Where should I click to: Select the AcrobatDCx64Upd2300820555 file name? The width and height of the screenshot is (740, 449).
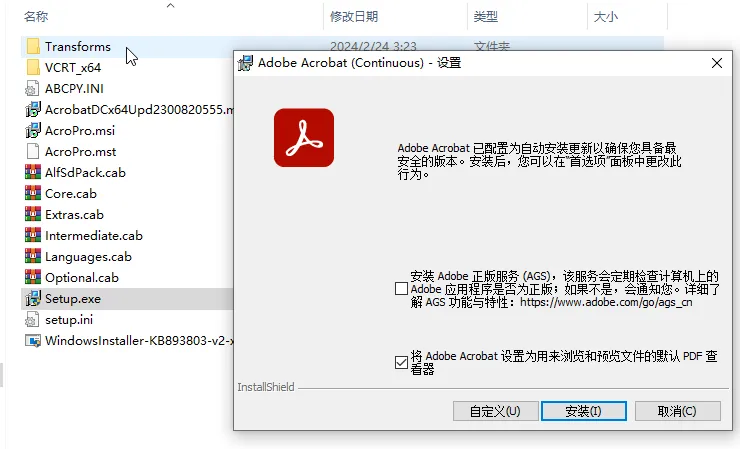coord(139,110)
